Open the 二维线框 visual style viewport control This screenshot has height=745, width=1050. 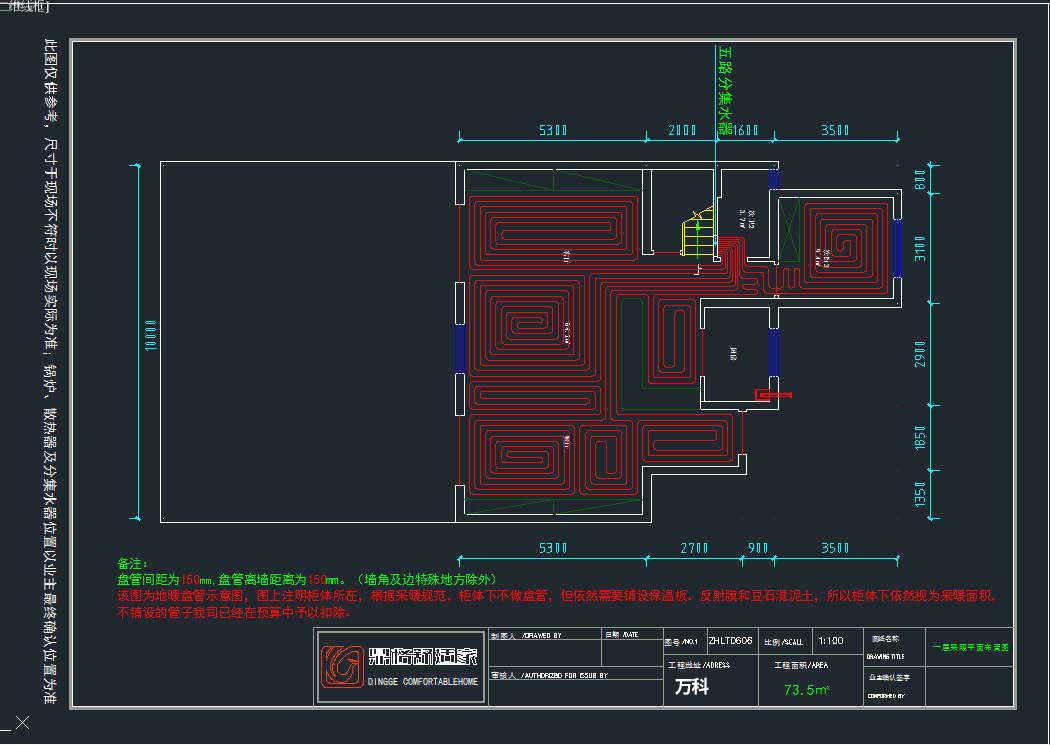coord(27,5)
